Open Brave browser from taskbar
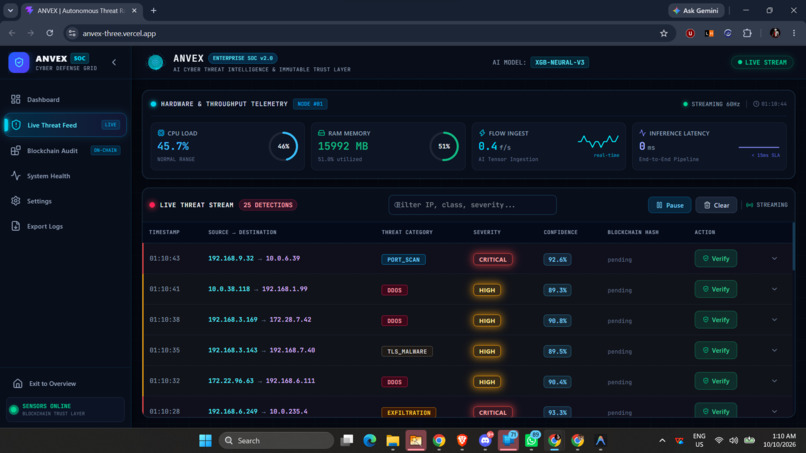Screen dimensions: 806x453 click(x=462, y=441)
